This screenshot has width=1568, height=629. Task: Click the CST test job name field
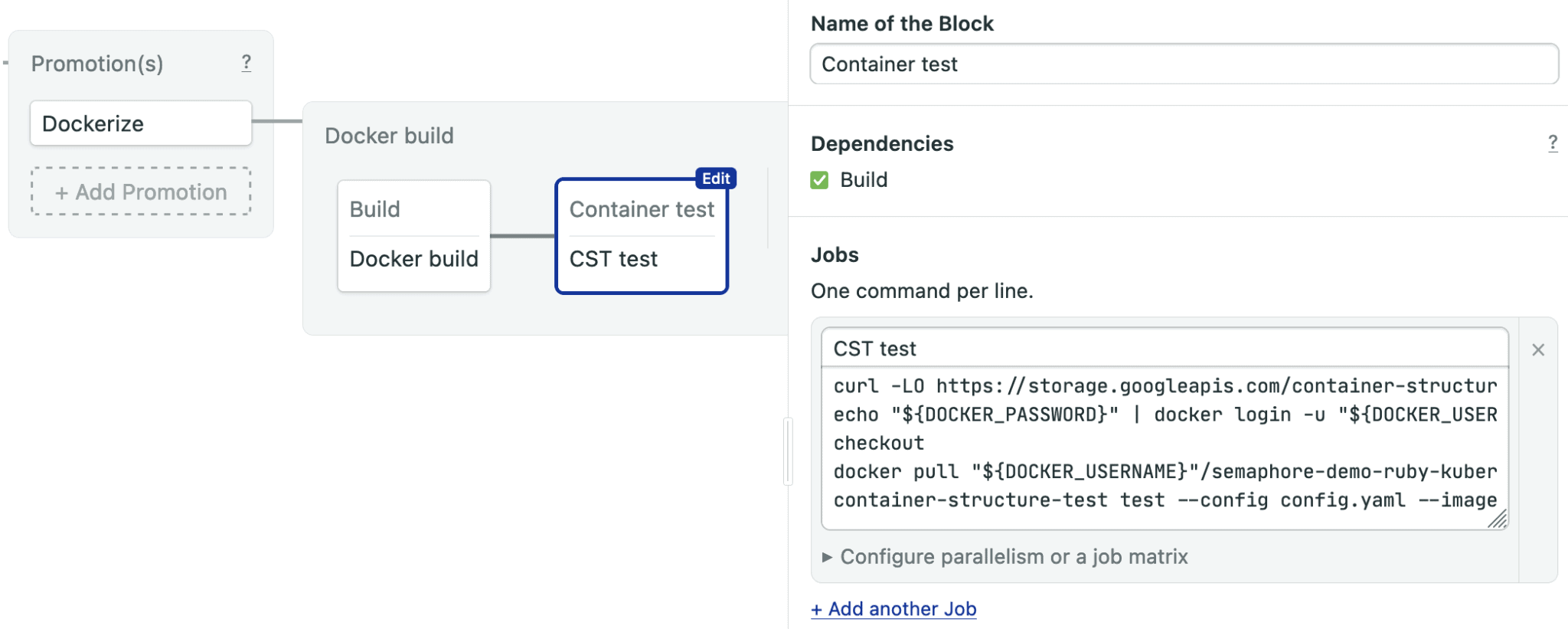point(1165,349)
